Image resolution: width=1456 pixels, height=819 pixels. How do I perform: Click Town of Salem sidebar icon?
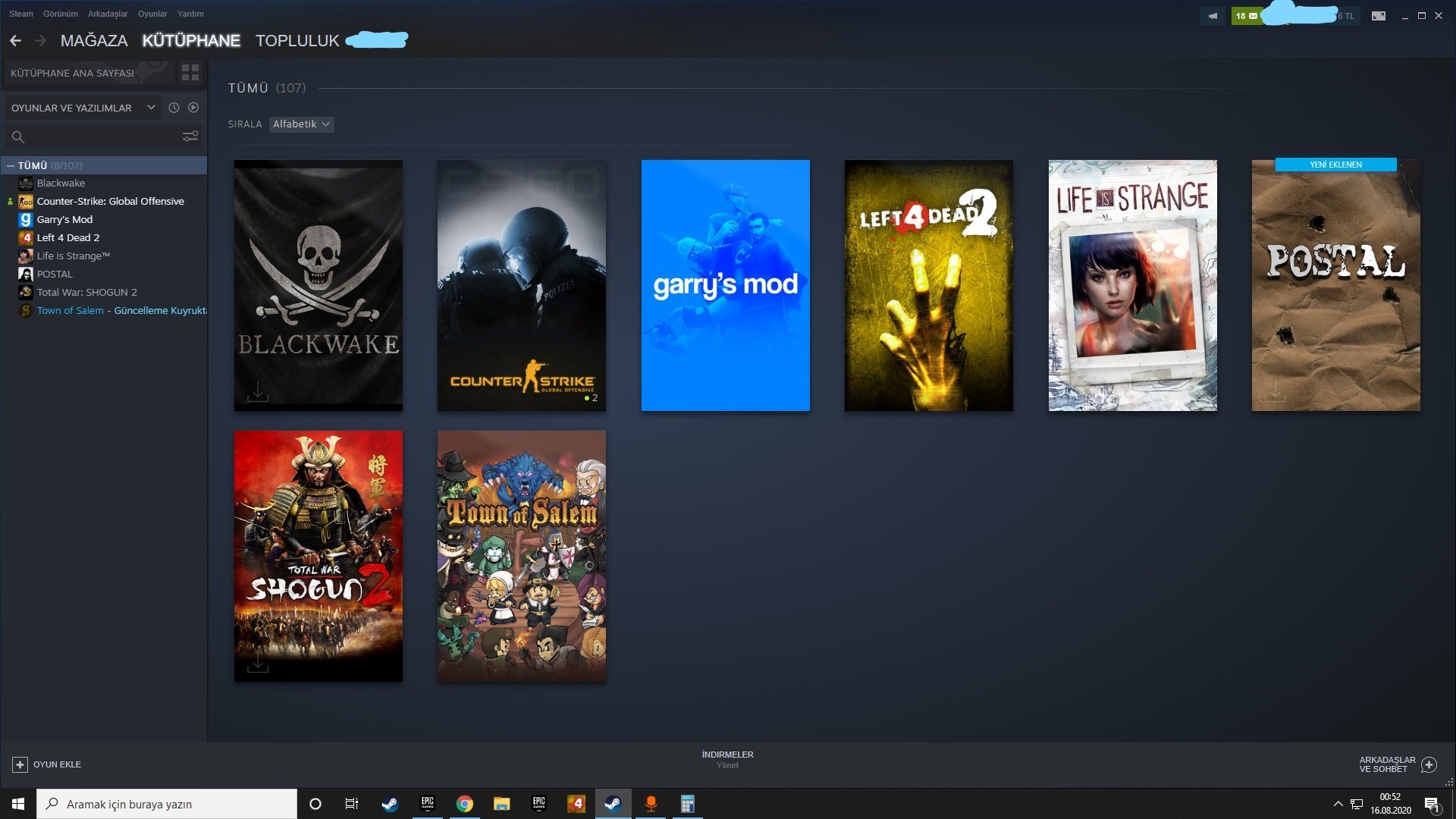coord(26,311)
